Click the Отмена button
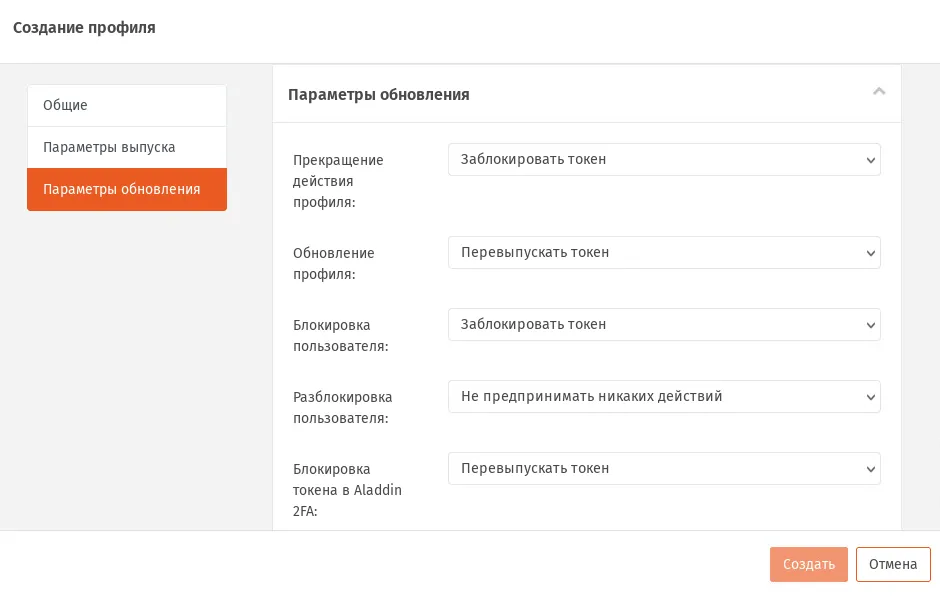This screenshot has width=940, height=596. tap(893, 564)
